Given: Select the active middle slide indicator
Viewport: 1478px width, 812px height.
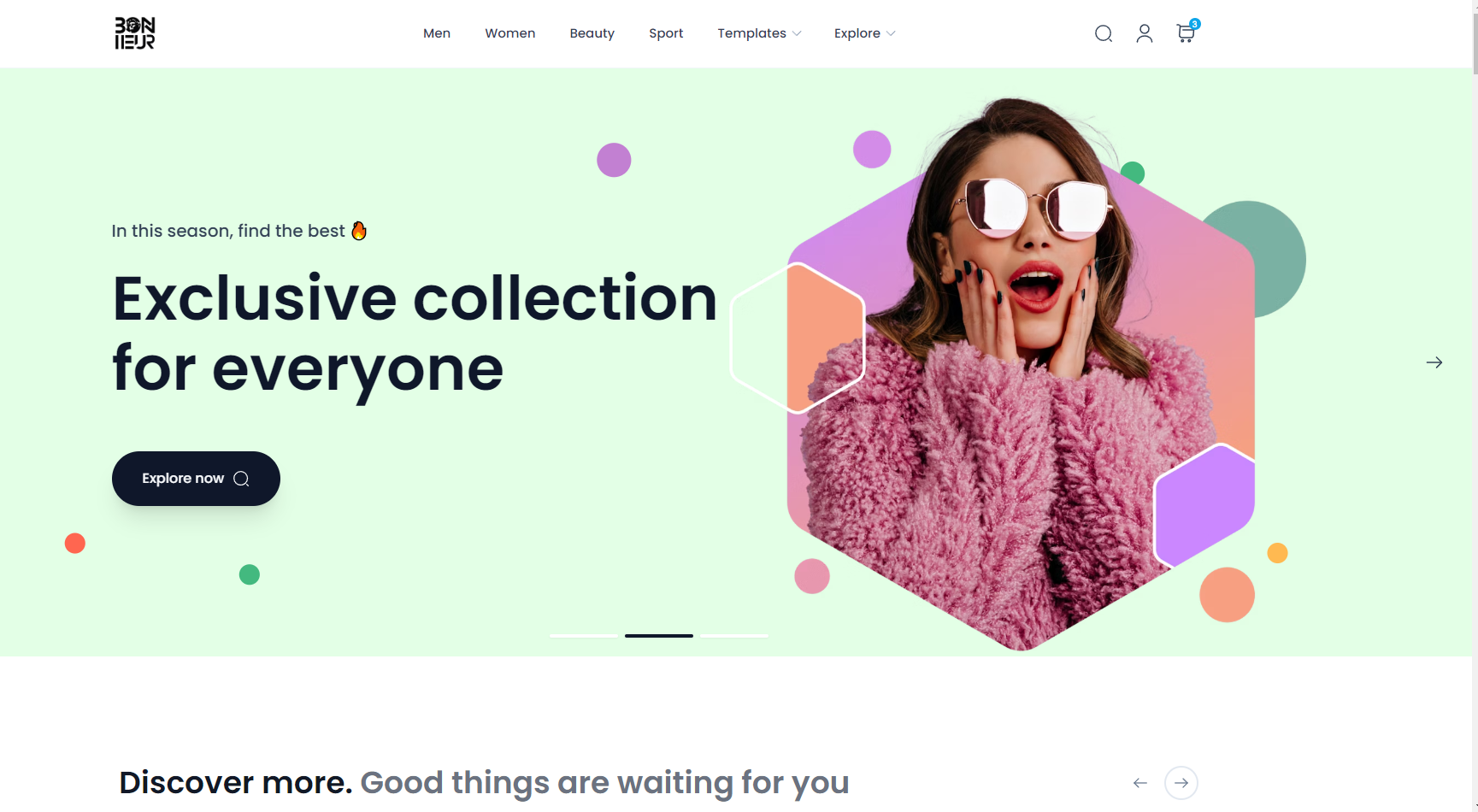Looking at the screenshot, I should point(659,636).
